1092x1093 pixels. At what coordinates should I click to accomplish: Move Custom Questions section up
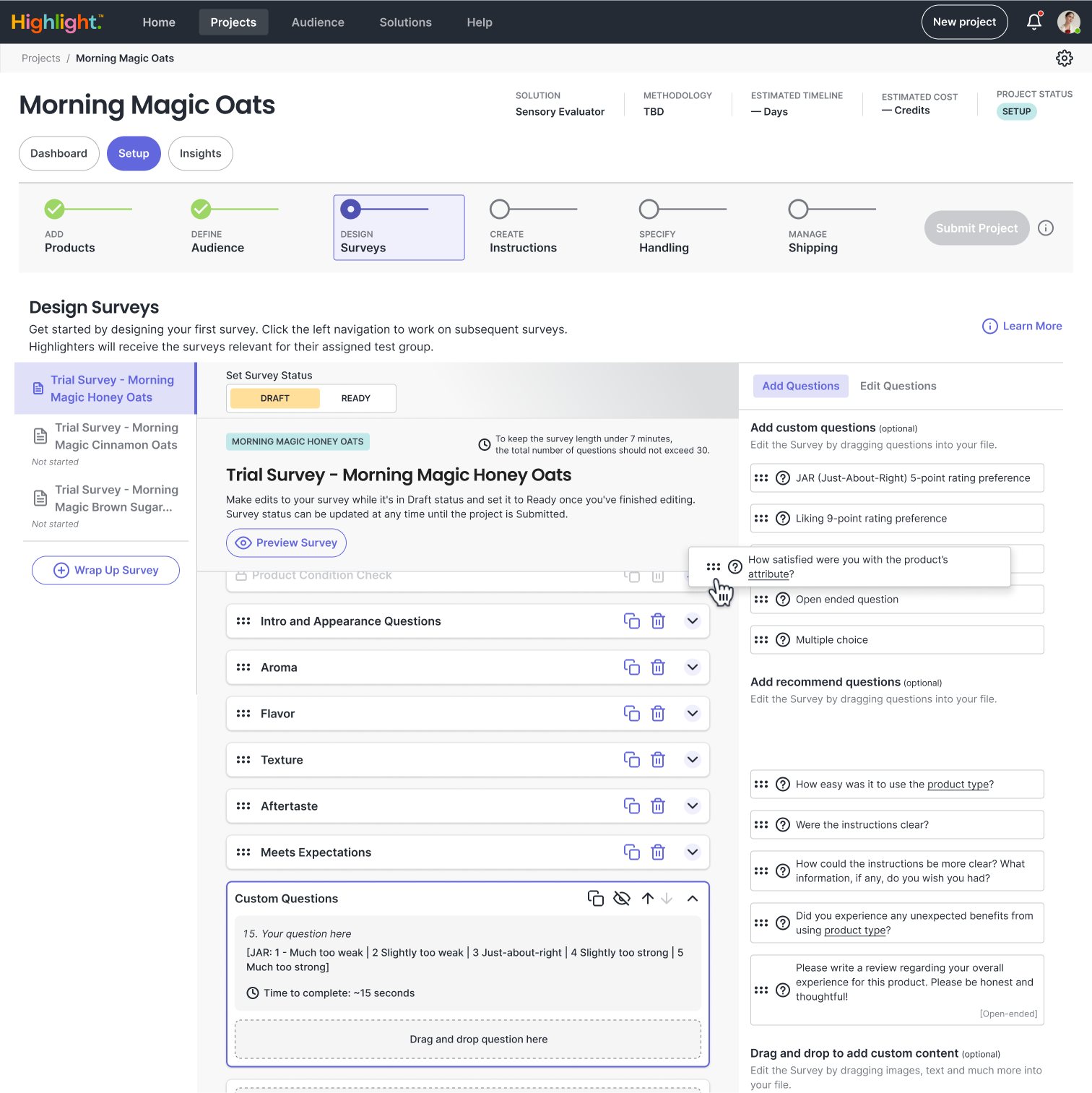pos(648,899)
